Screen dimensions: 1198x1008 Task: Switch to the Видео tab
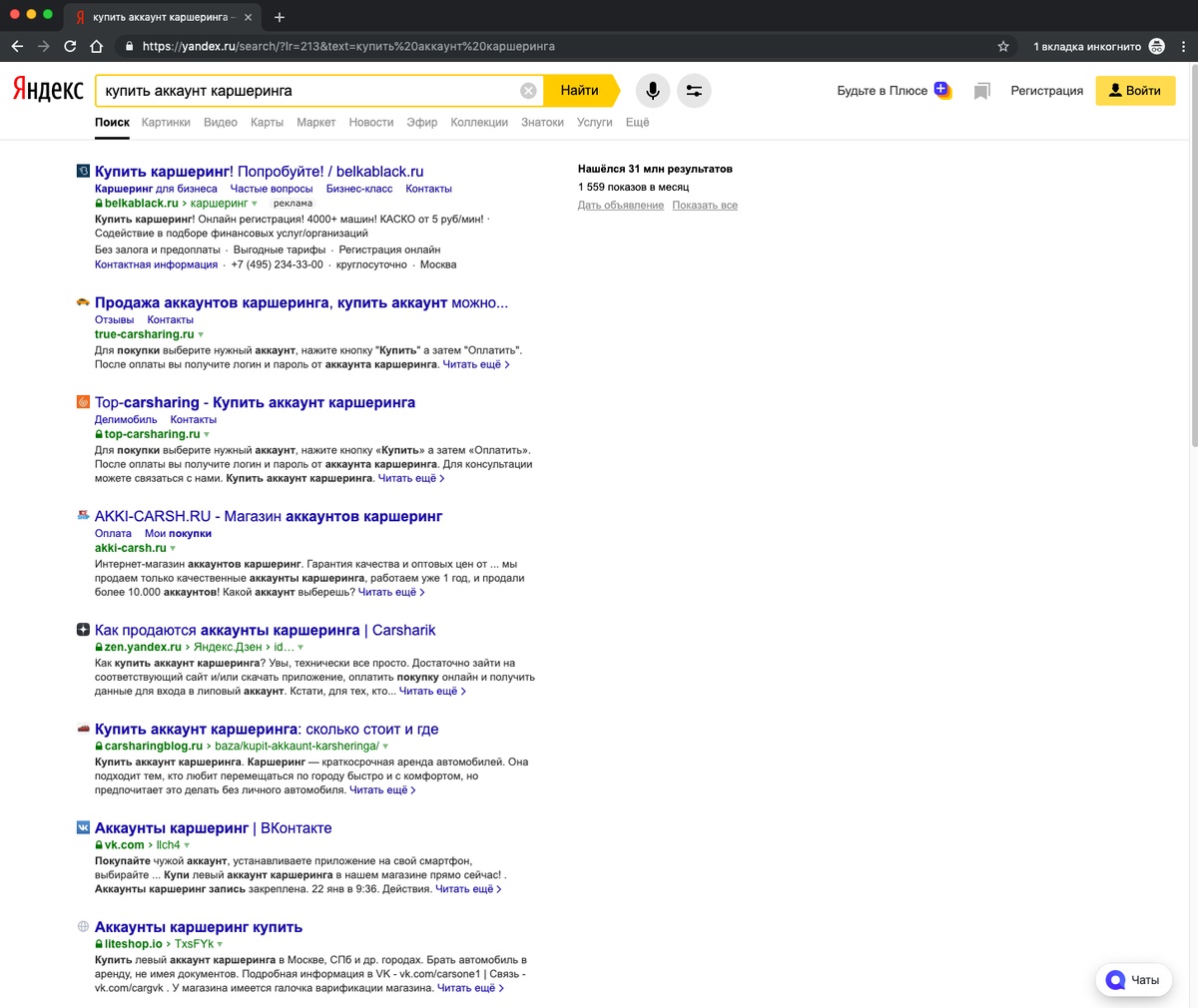221,122
